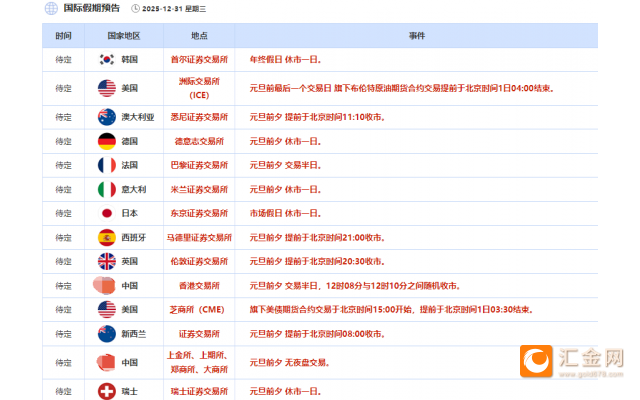Click the 悉尼证券交易所 location cell
This screenshot has height=400, width=640.
199,117
